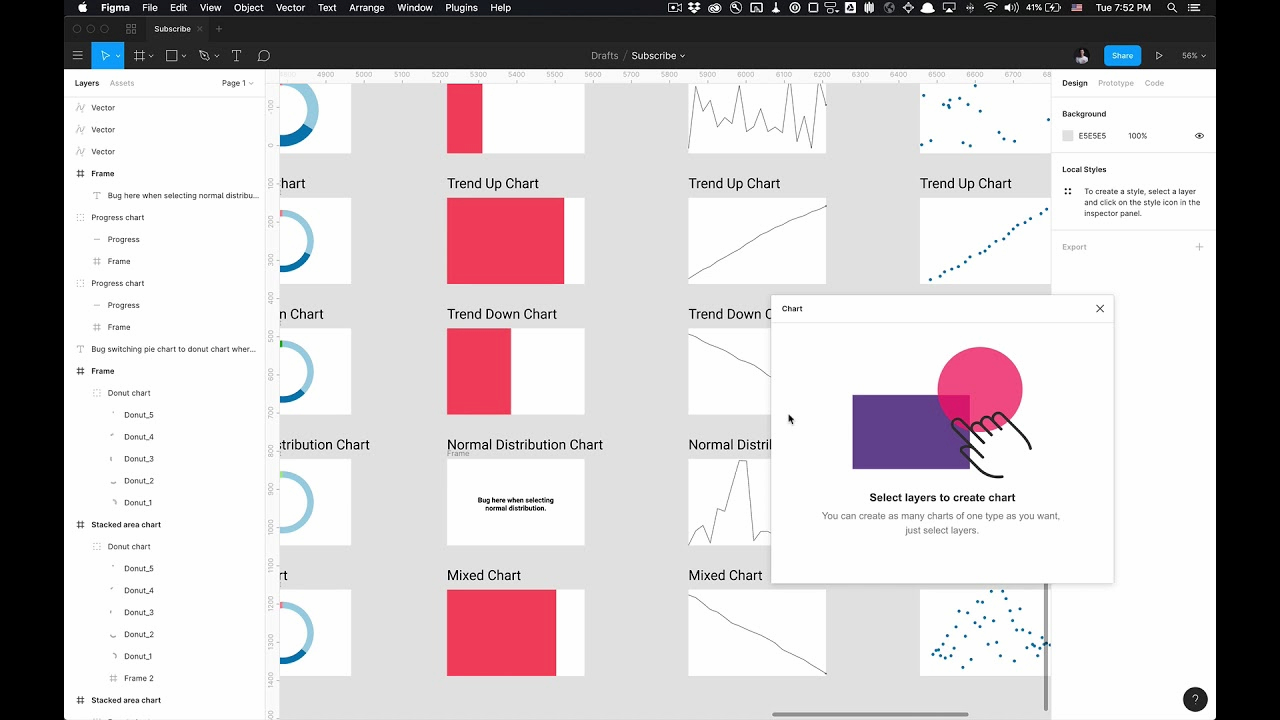Click the Share button
The image size is (1280, 720).
click(1122, 56)
